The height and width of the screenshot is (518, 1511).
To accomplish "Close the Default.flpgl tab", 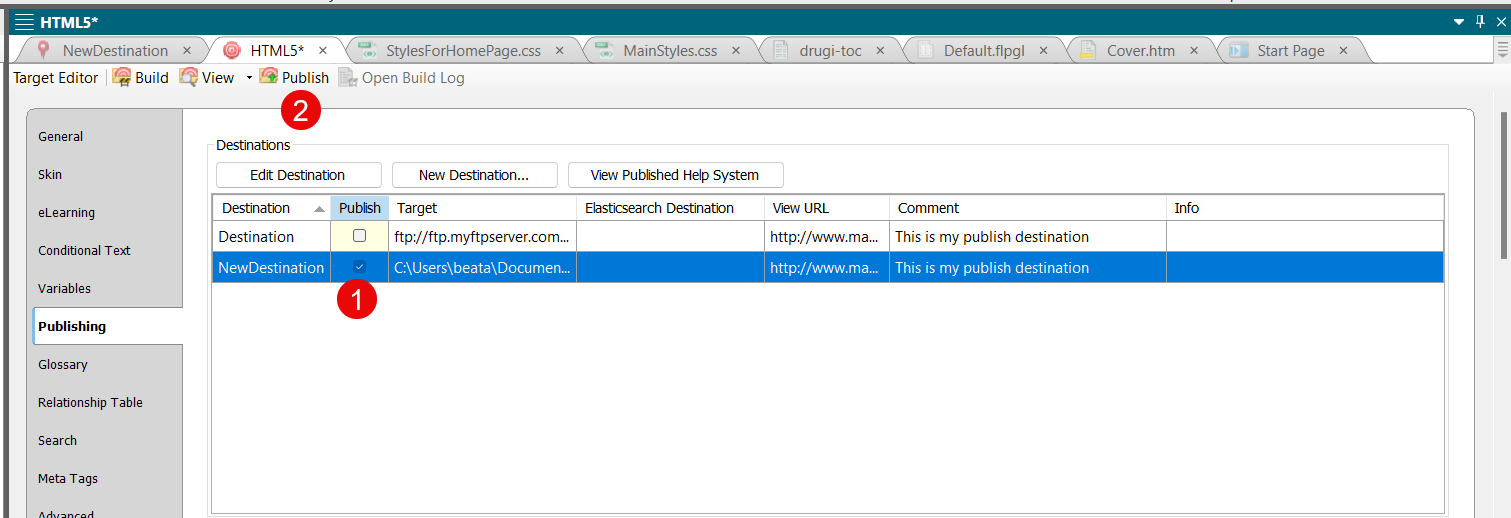I will pyautogui.click(x=1044, y=50).
